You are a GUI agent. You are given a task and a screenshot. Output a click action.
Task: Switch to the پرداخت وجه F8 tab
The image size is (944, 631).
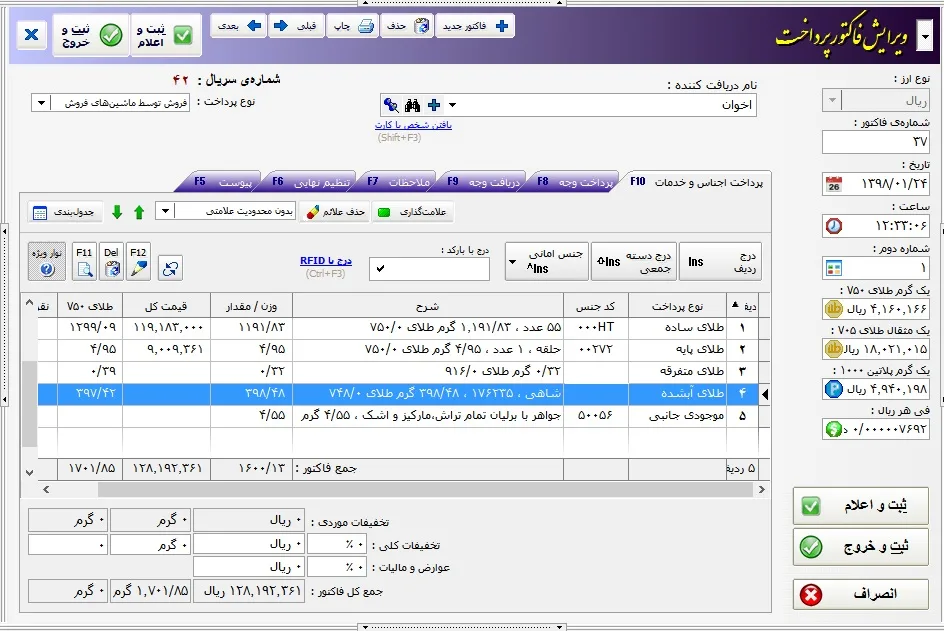click(x=576, y=181)
